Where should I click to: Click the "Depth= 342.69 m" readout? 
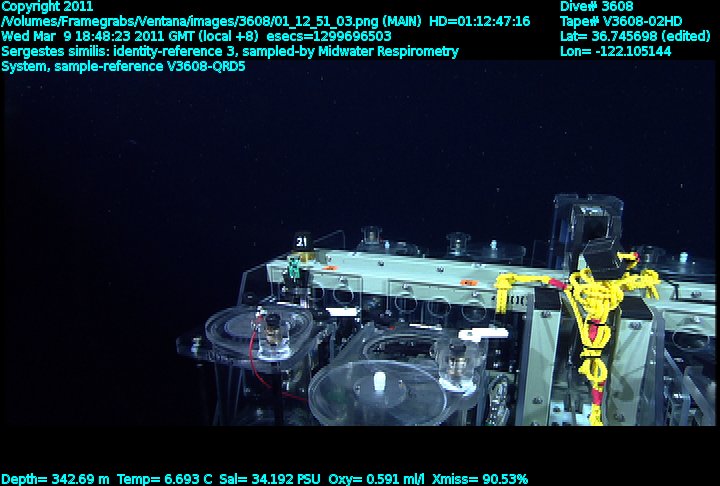[x=55, y=479]
